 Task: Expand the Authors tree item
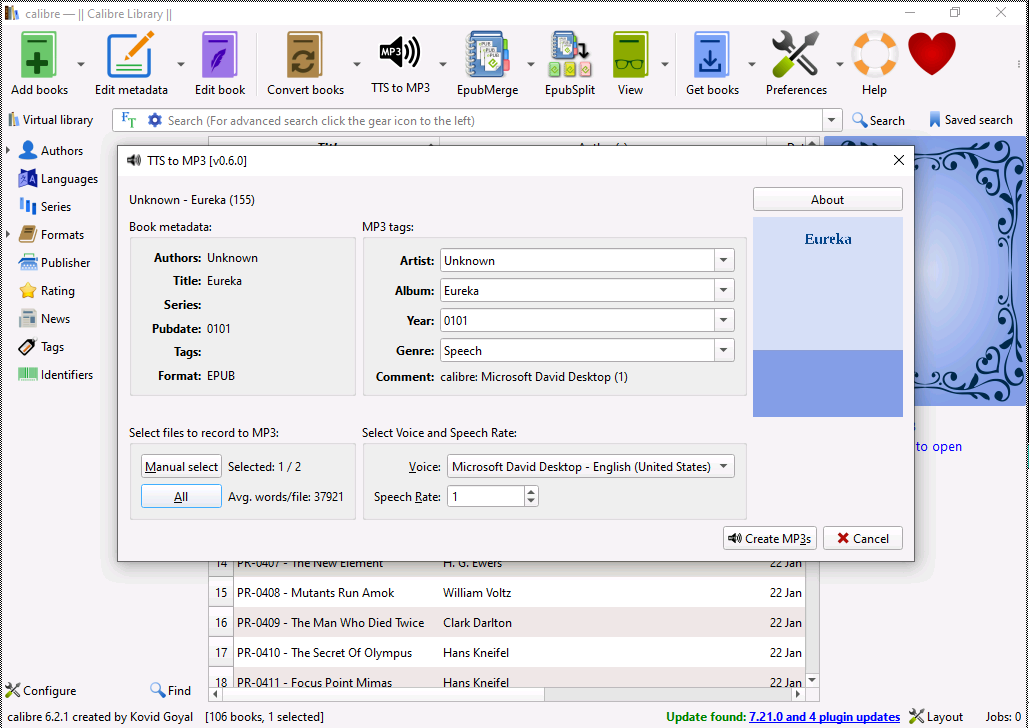click(x=9, y=151)
